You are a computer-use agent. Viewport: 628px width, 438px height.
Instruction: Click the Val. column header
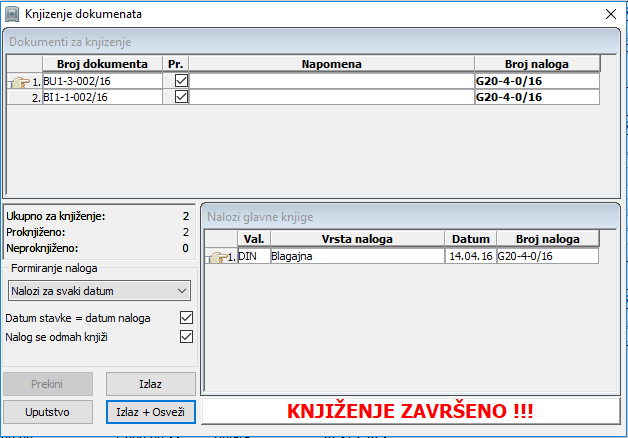pyautogui.click(x=254, y=239)
